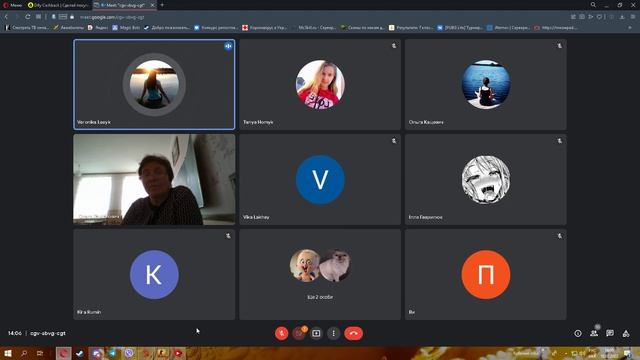
Task: Leave the call with the red hang-up button
Action: coord(353,333)
